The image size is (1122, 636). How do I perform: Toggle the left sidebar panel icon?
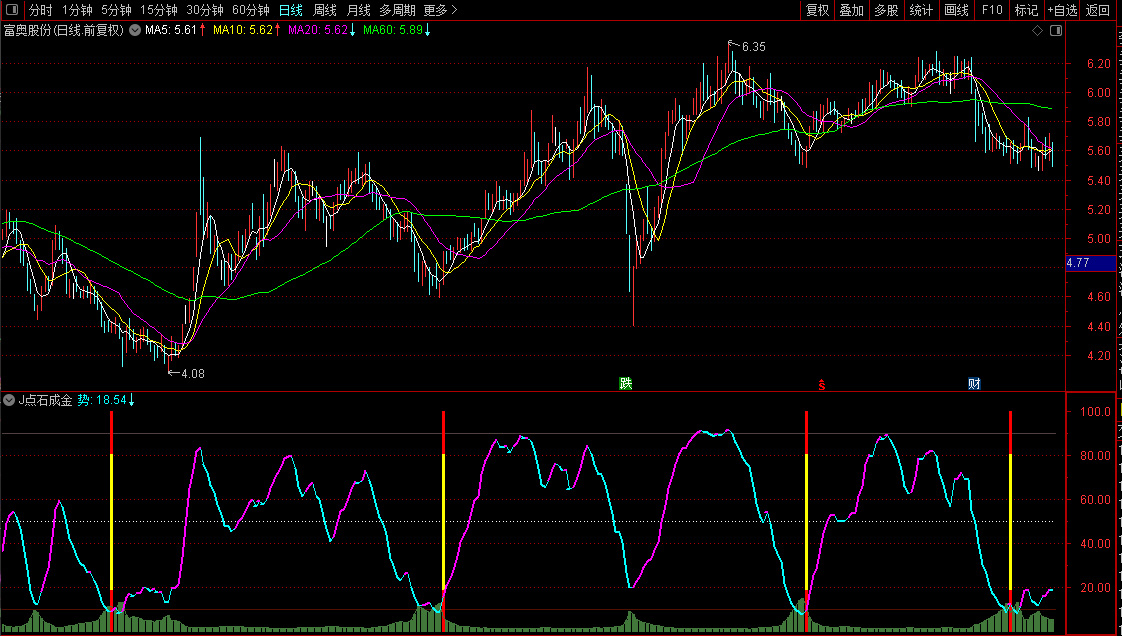click(10, 10)
